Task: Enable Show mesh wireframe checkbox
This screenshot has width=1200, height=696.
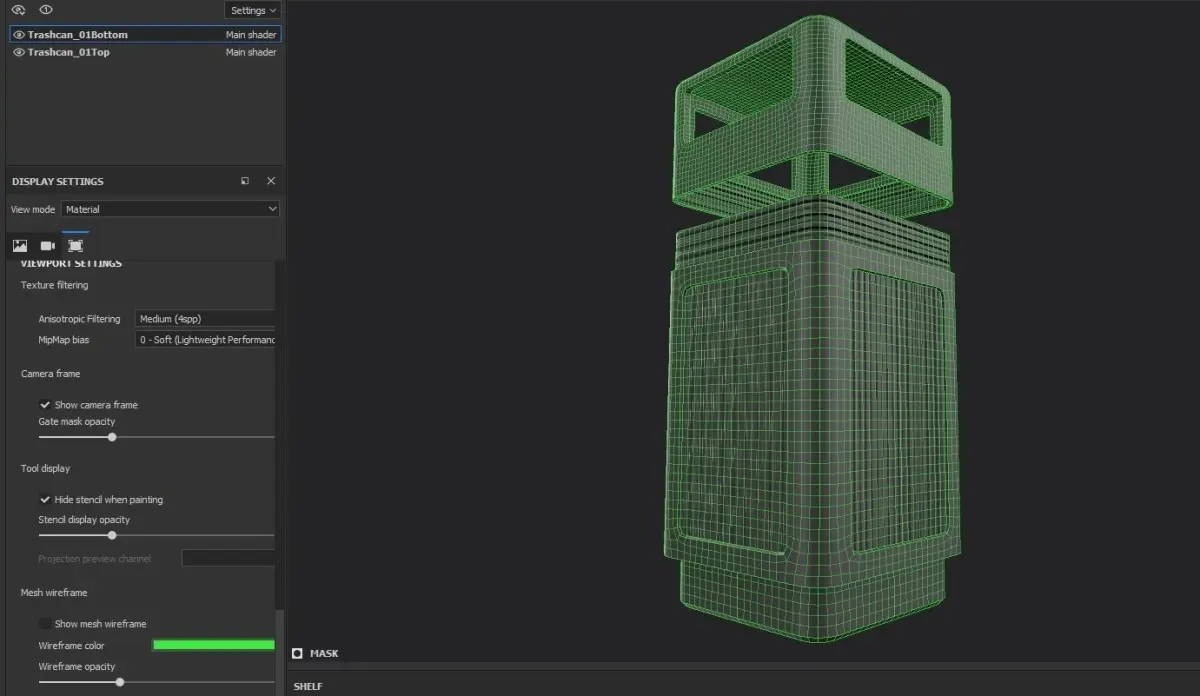Action: pyautogui.click(x=45, y=623)
